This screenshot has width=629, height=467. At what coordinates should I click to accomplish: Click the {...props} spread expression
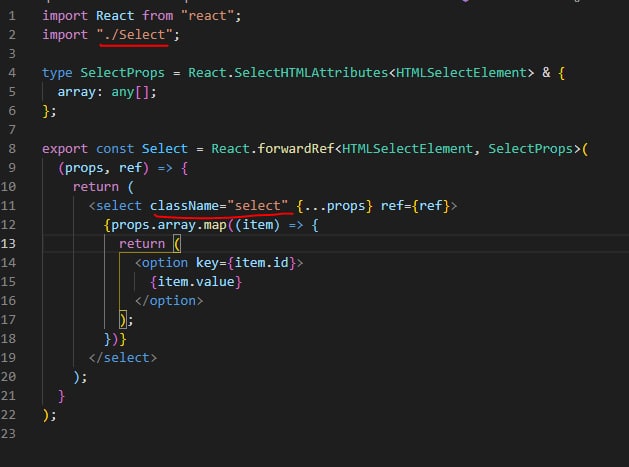point(335,206)
